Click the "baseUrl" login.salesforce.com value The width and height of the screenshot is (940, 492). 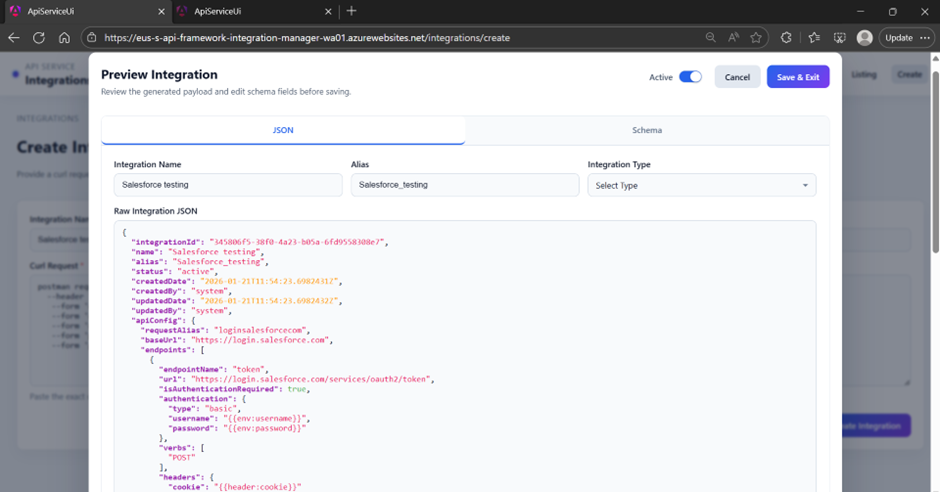coord(259,340)
